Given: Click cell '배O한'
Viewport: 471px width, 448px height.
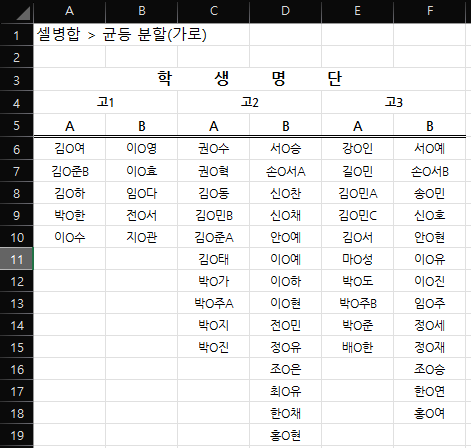Looking at the screenshot, I should [358, 347].
